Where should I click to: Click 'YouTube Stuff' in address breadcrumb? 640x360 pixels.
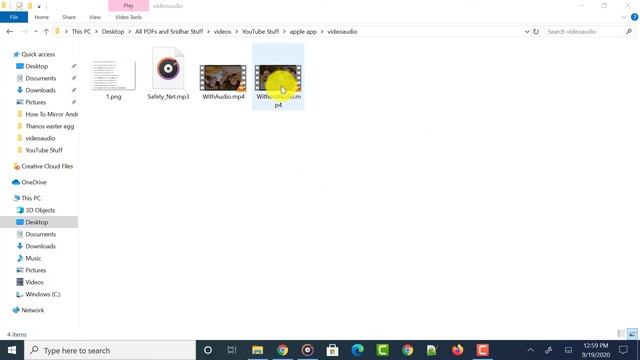(x=260, y=31)
